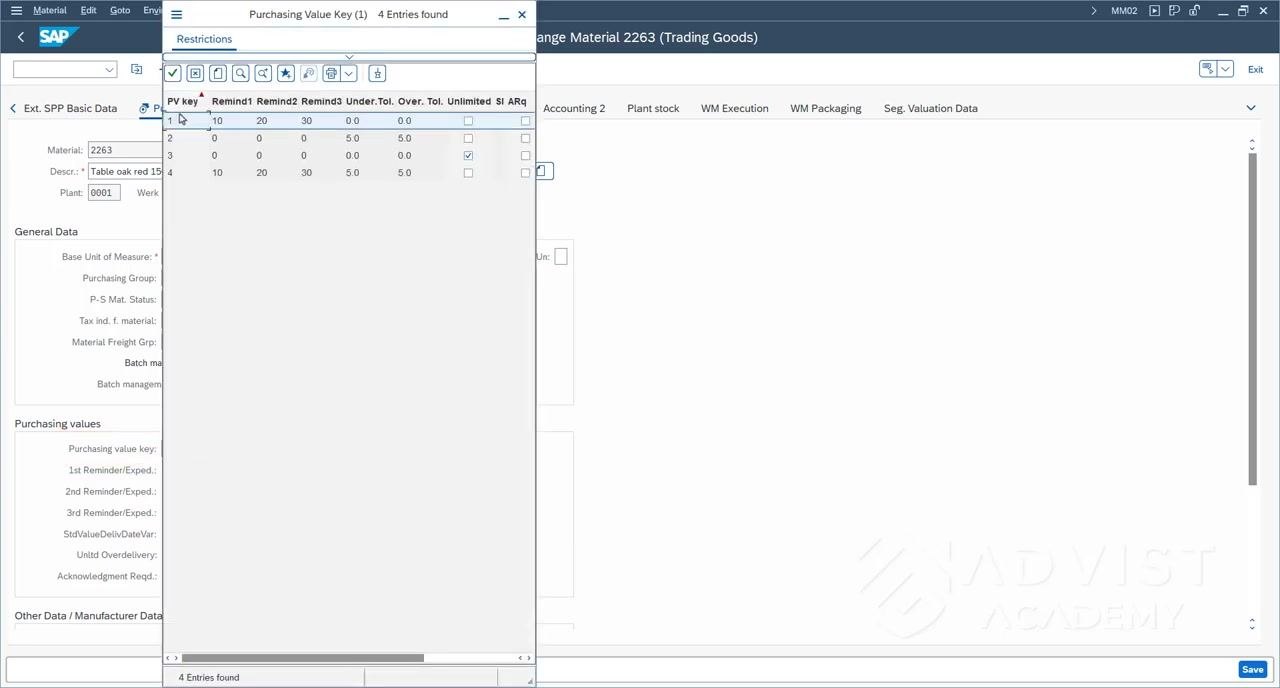1280x688 pixels.
Task: Open the Plant stock tab
Action: point(653,108)
